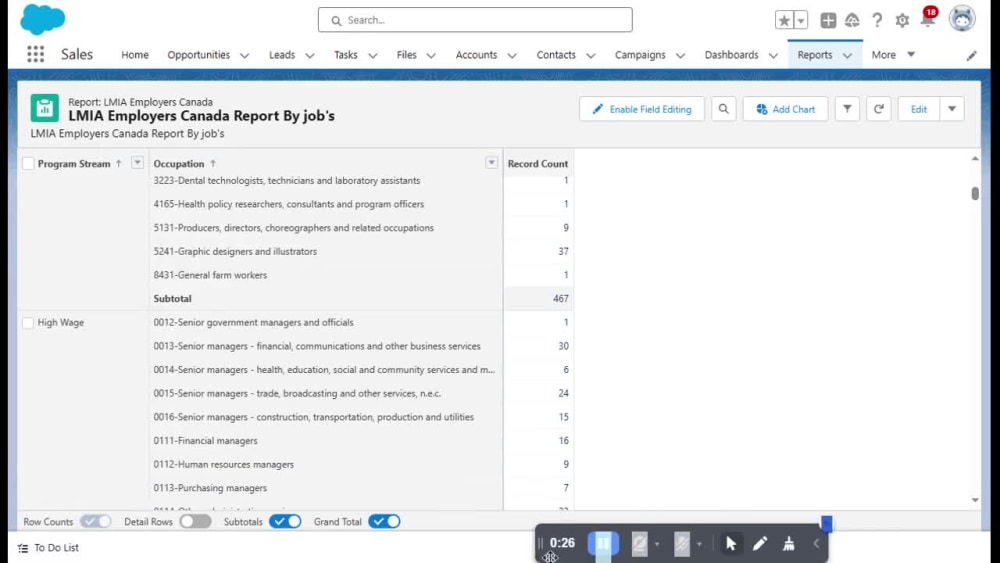Open the dropdown arrow next to Edit

(x=952, y=109)
